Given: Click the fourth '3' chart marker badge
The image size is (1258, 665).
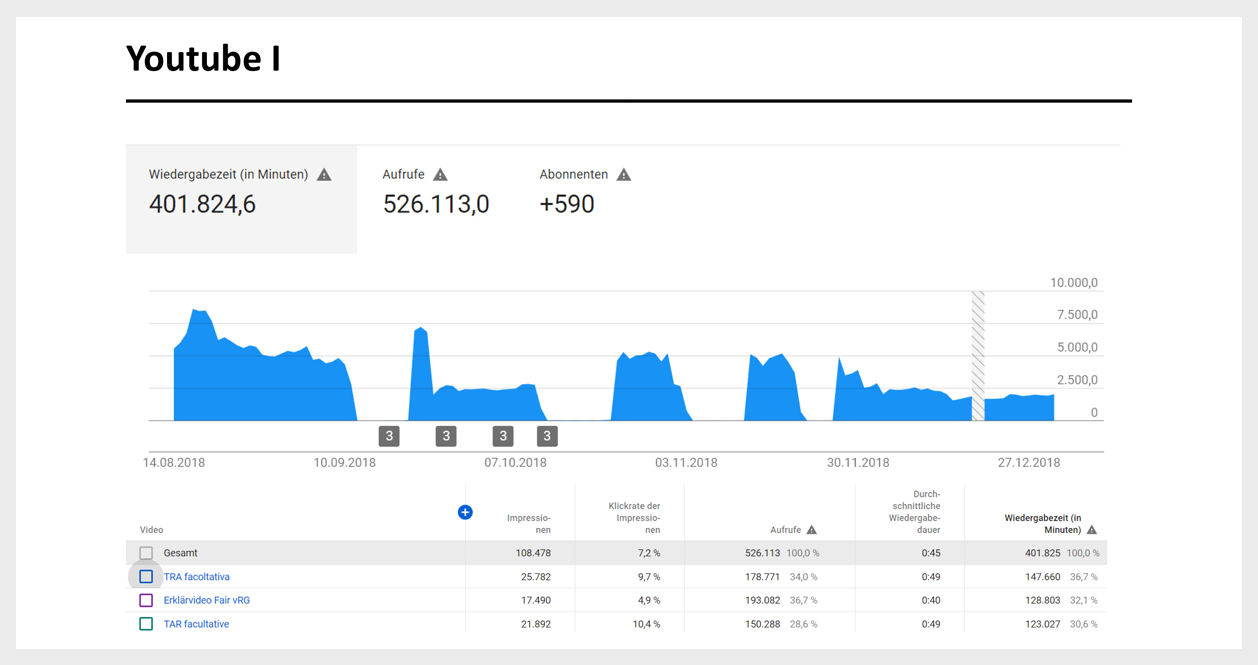Looking at the screenshot, I should pos(546,436).
